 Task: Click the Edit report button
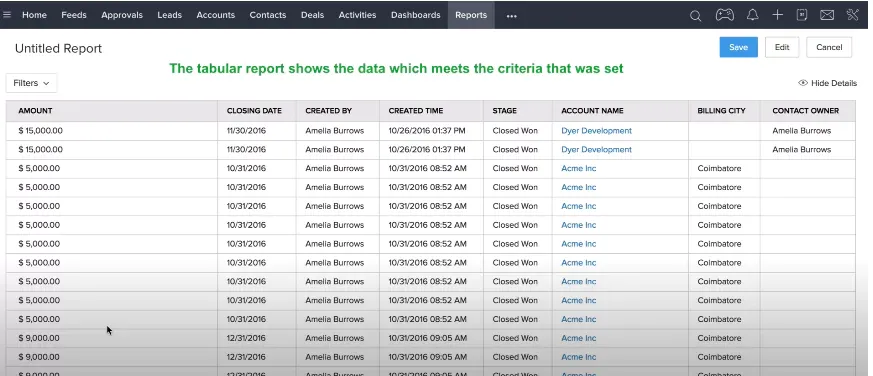pyautogui.click(x=782, y=47)
